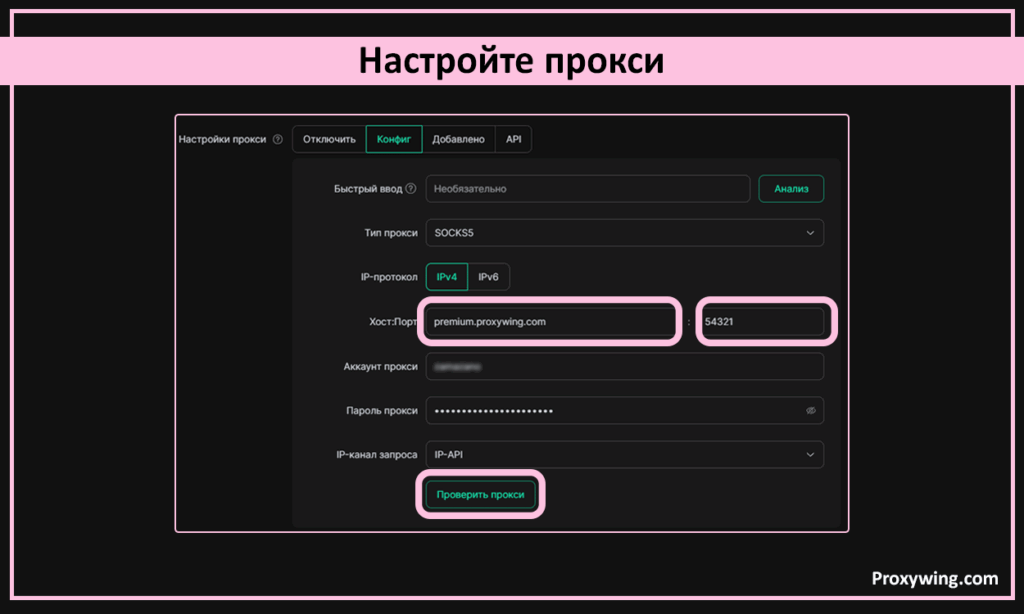Screen dimensions: 1024x614
Task: Focus the Аккаунт прокси input field
Action: pyautogui.click(x=624, y=367)
